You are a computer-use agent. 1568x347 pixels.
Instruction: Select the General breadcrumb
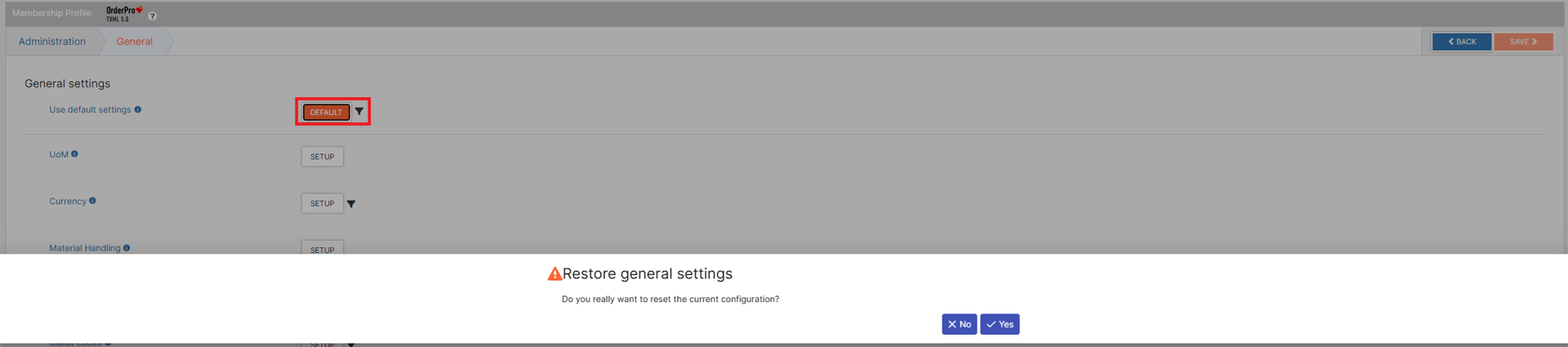134,42
